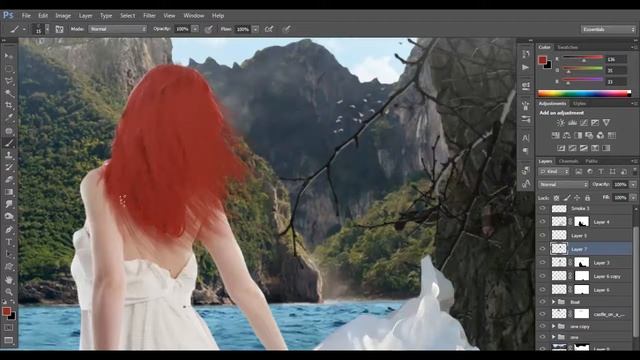Hide Layer 6 copy
The width and height of the screenshot is (640, 360).
(542, 276)
